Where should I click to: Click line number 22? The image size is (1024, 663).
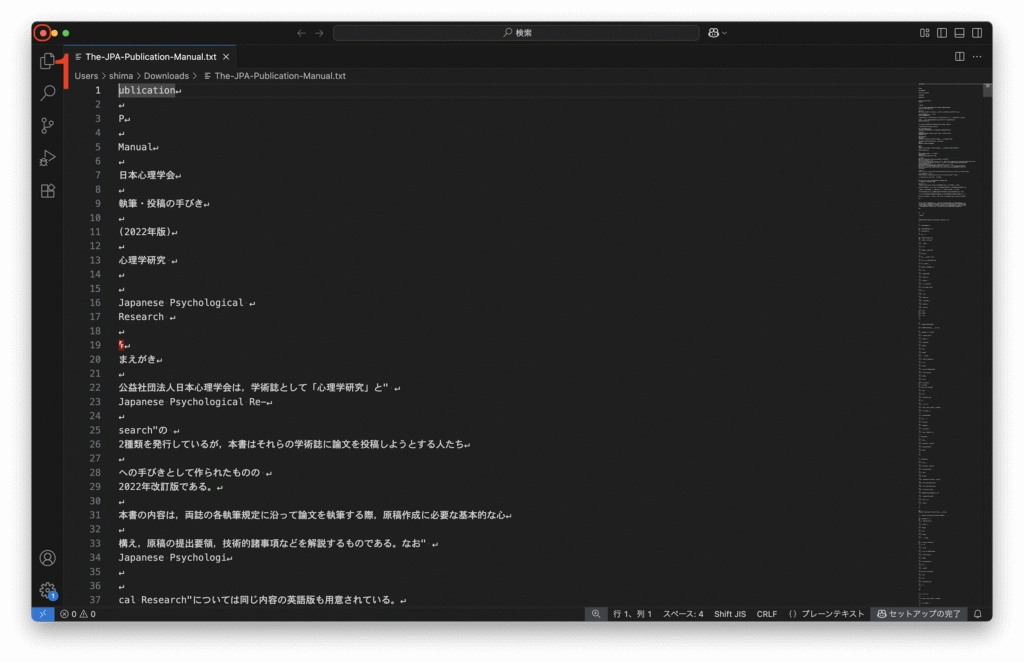click(95, 387)
